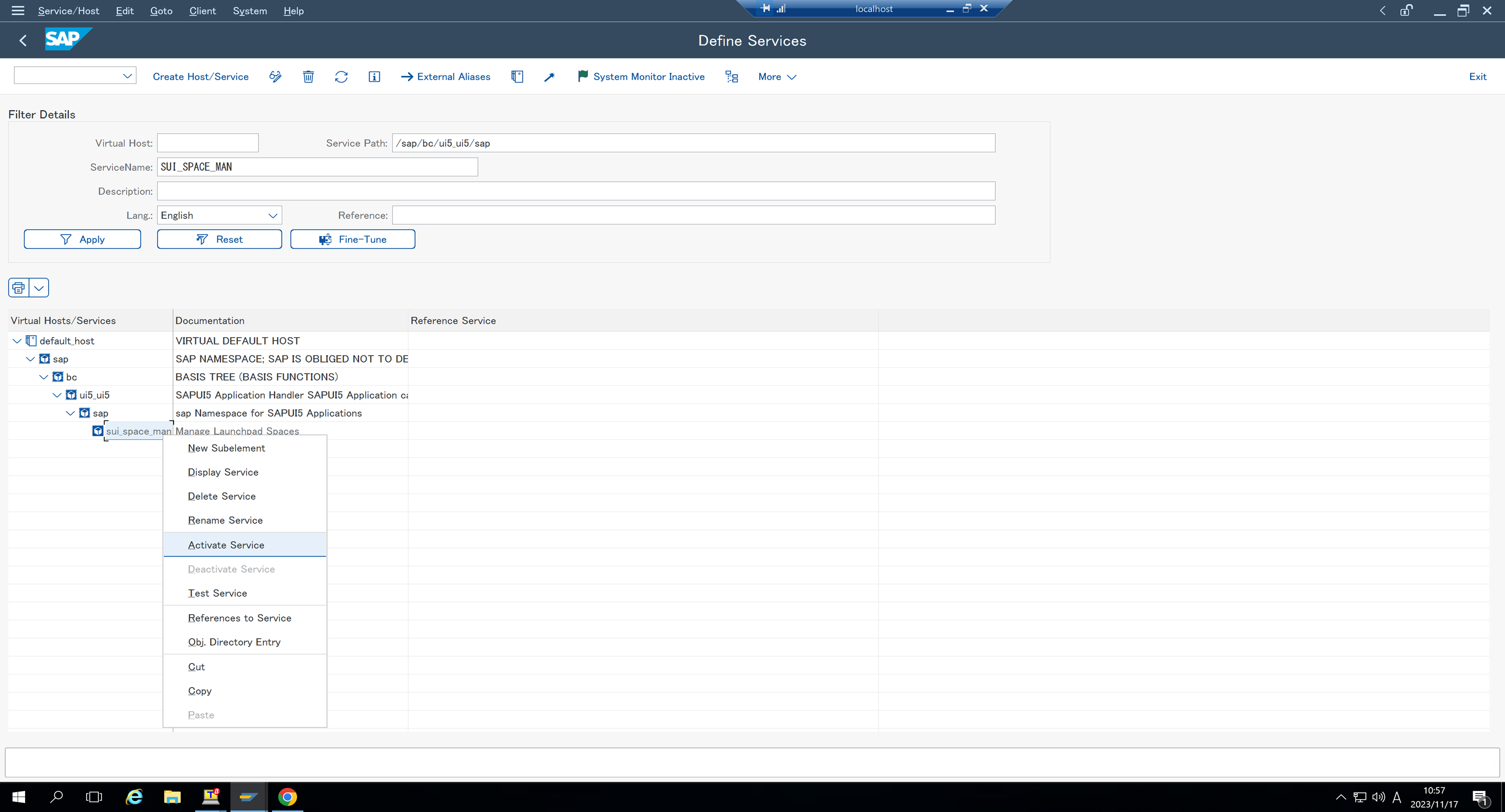Refresh the service list
Image resolution: width=1505 pixels, height=812 pixels.
click(x=341, y=77)
